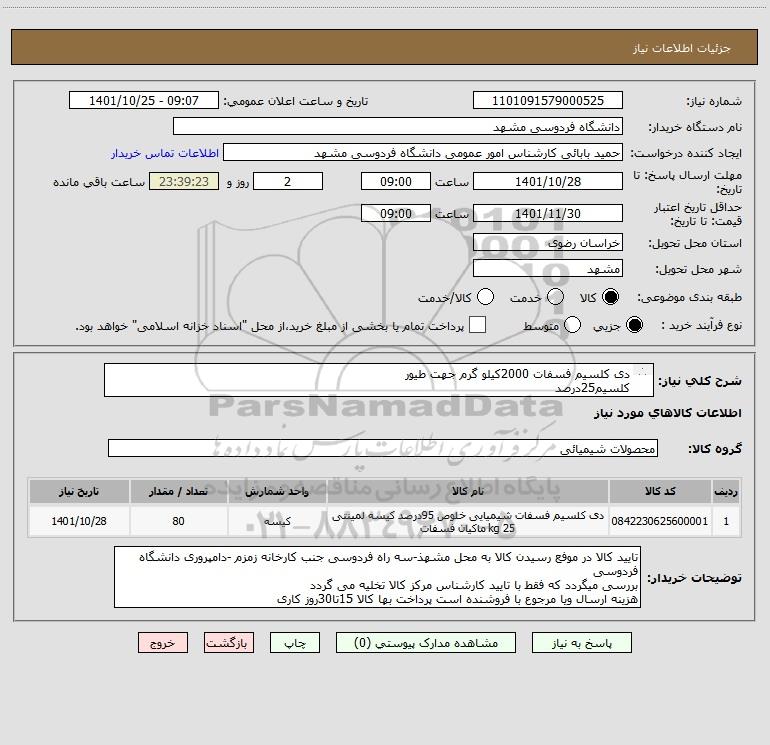The width and height of the screenshot is (770, 745).
Task: Select the جزیی purchase type radio
Action: pos(634,325)
